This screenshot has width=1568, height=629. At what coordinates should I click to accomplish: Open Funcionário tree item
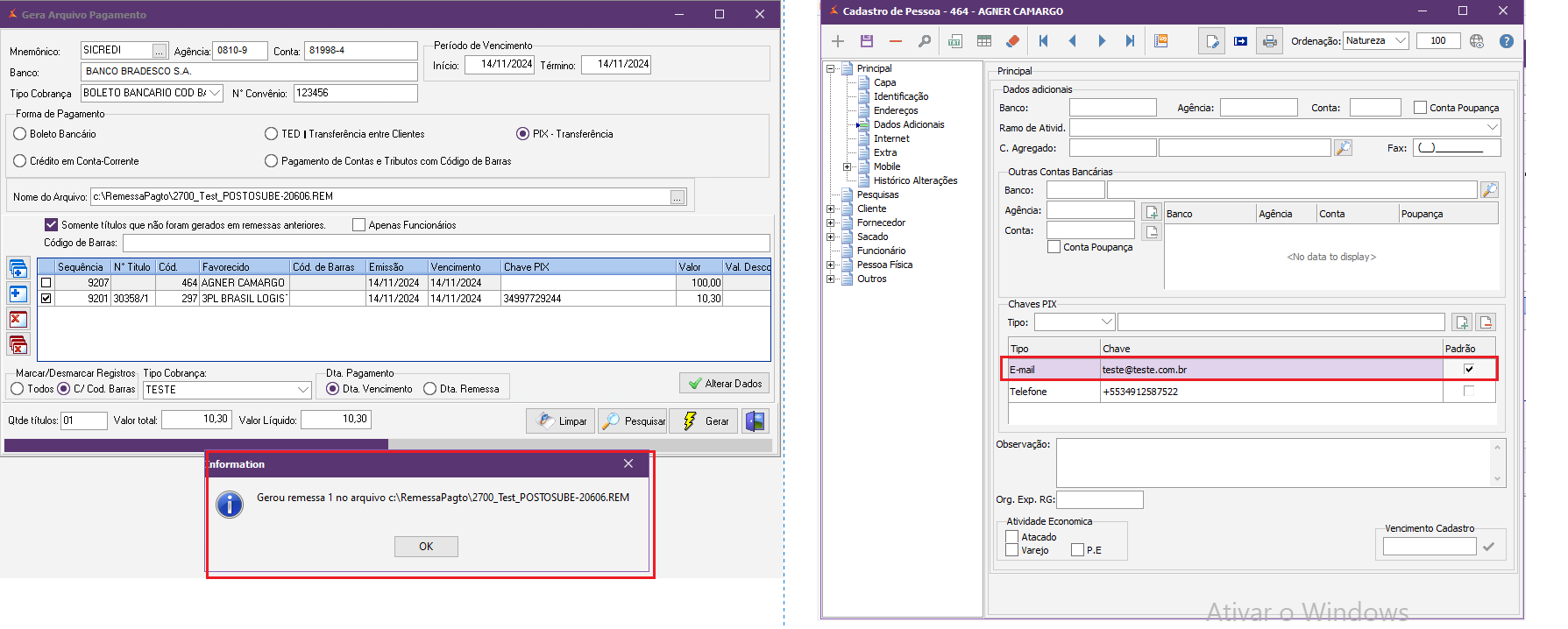click(882, 251)
